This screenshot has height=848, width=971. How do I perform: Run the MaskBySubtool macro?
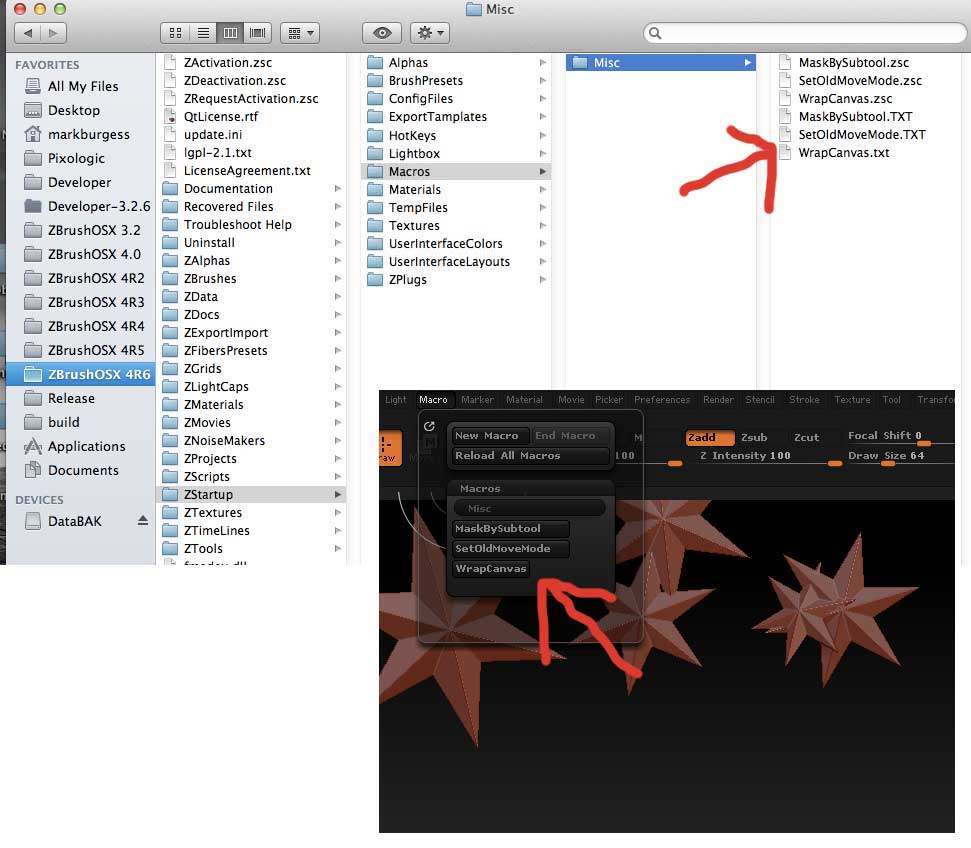[x=510, y=528]
